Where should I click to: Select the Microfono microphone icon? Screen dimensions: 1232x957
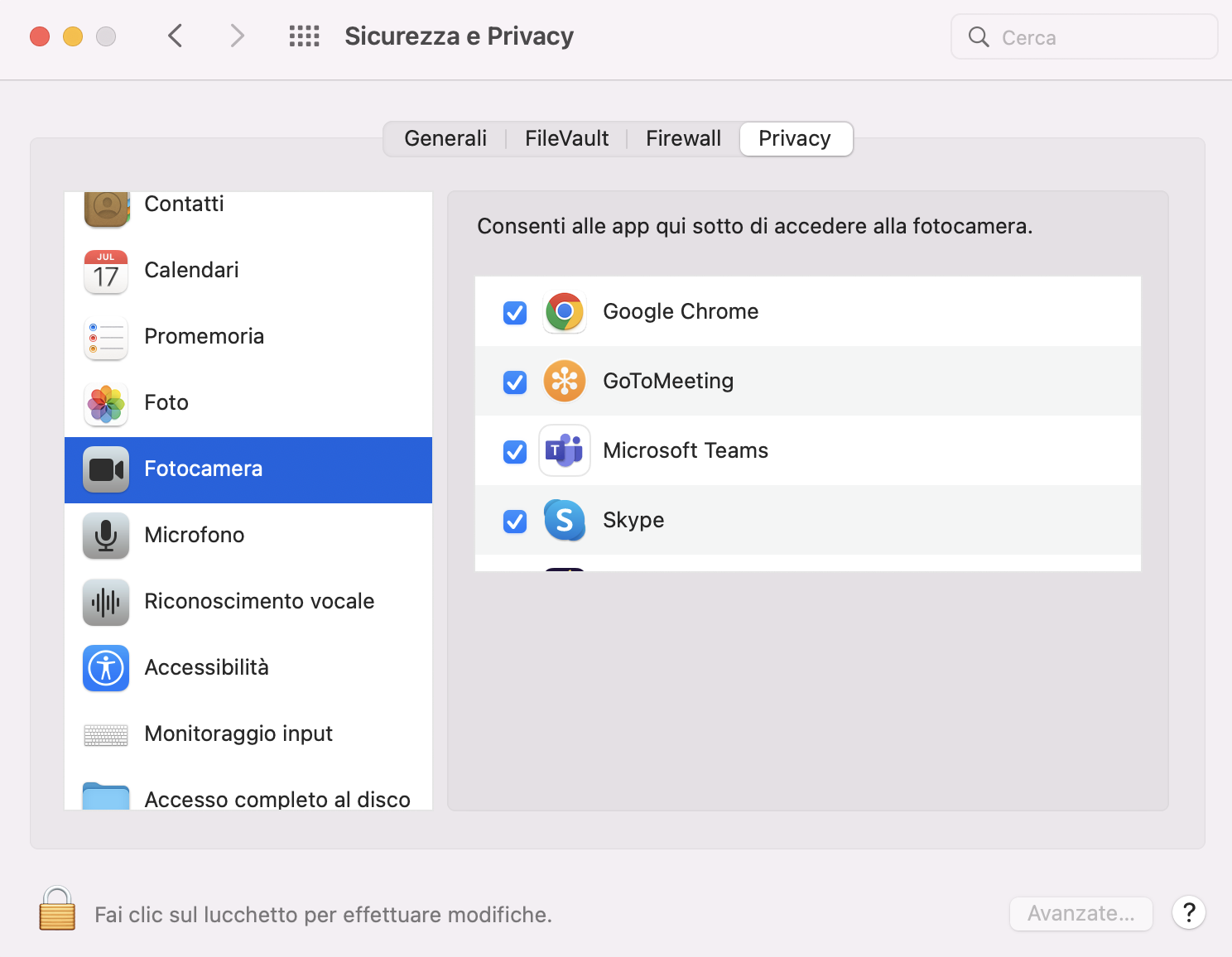click(106, 536)
